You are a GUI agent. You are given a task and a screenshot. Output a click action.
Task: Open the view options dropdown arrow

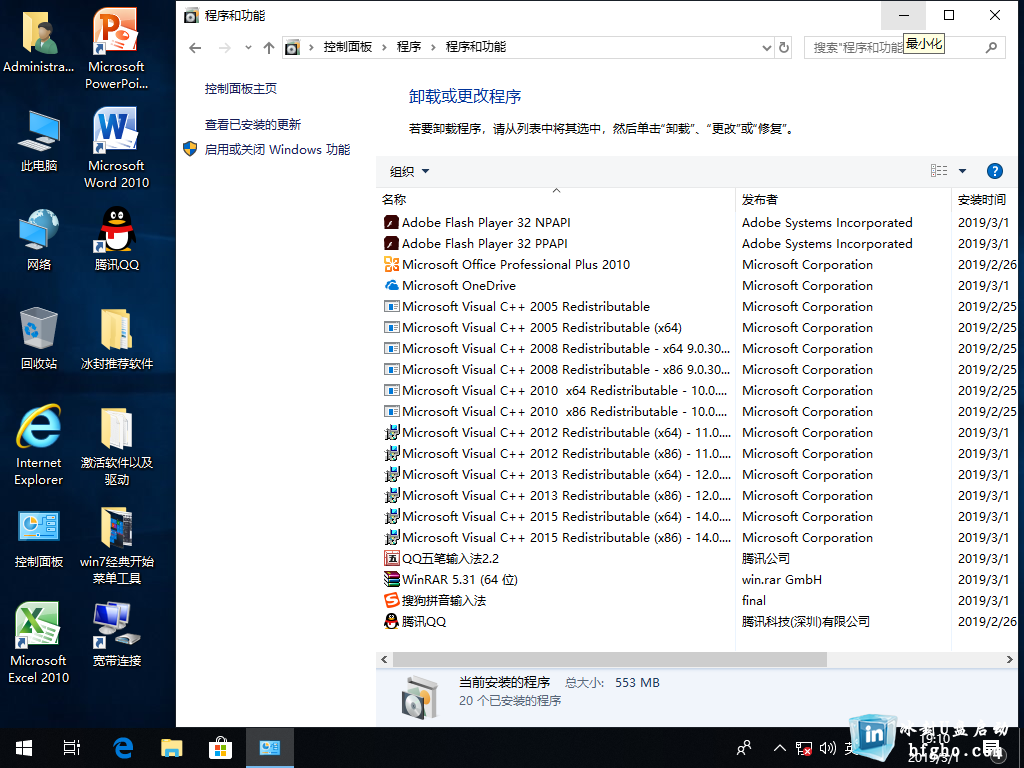(x=962, y=171)
